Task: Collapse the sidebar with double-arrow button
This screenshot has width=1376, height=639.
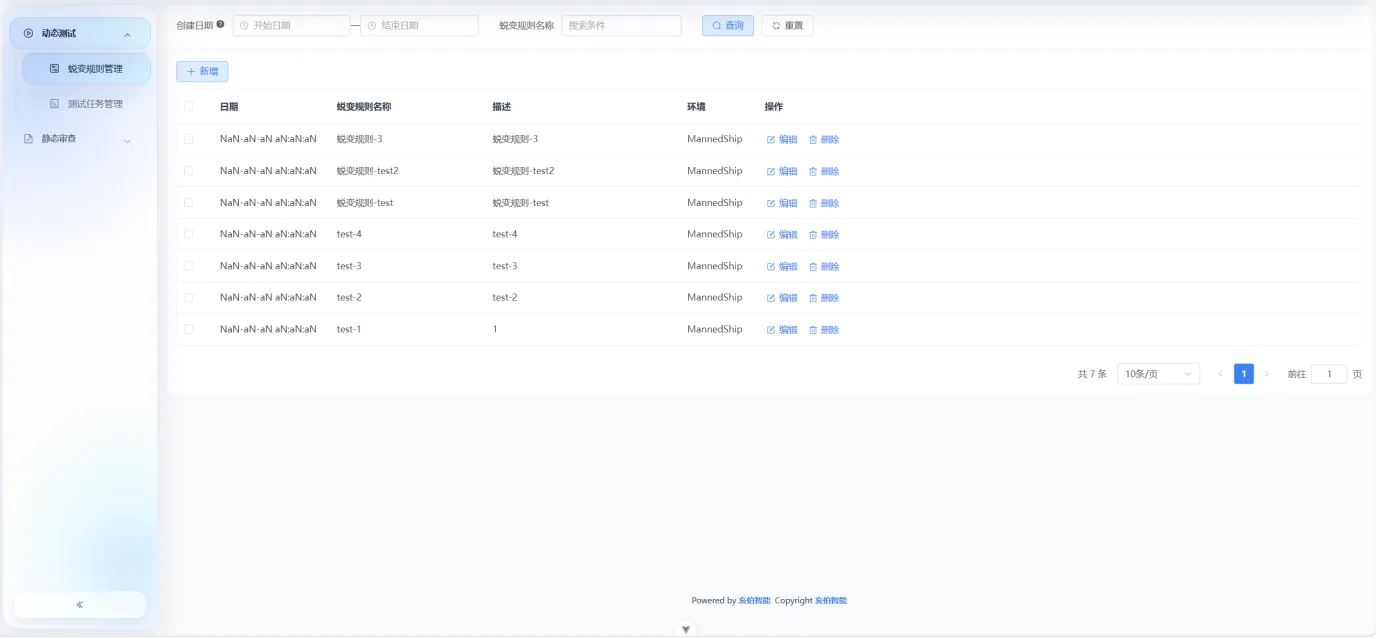Action: (x=80, y=604)
